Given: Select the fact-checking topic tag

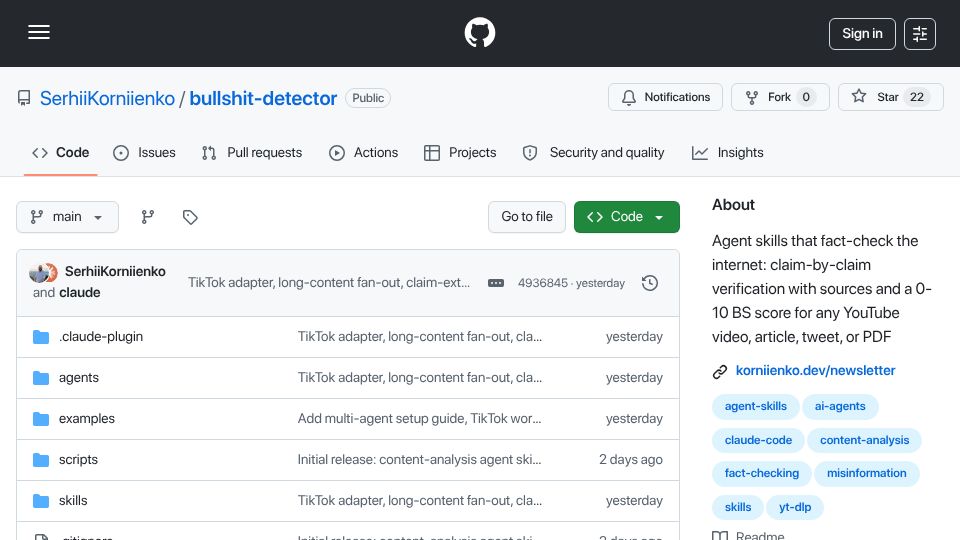Looking at the screenshot, I should point(762,473).
